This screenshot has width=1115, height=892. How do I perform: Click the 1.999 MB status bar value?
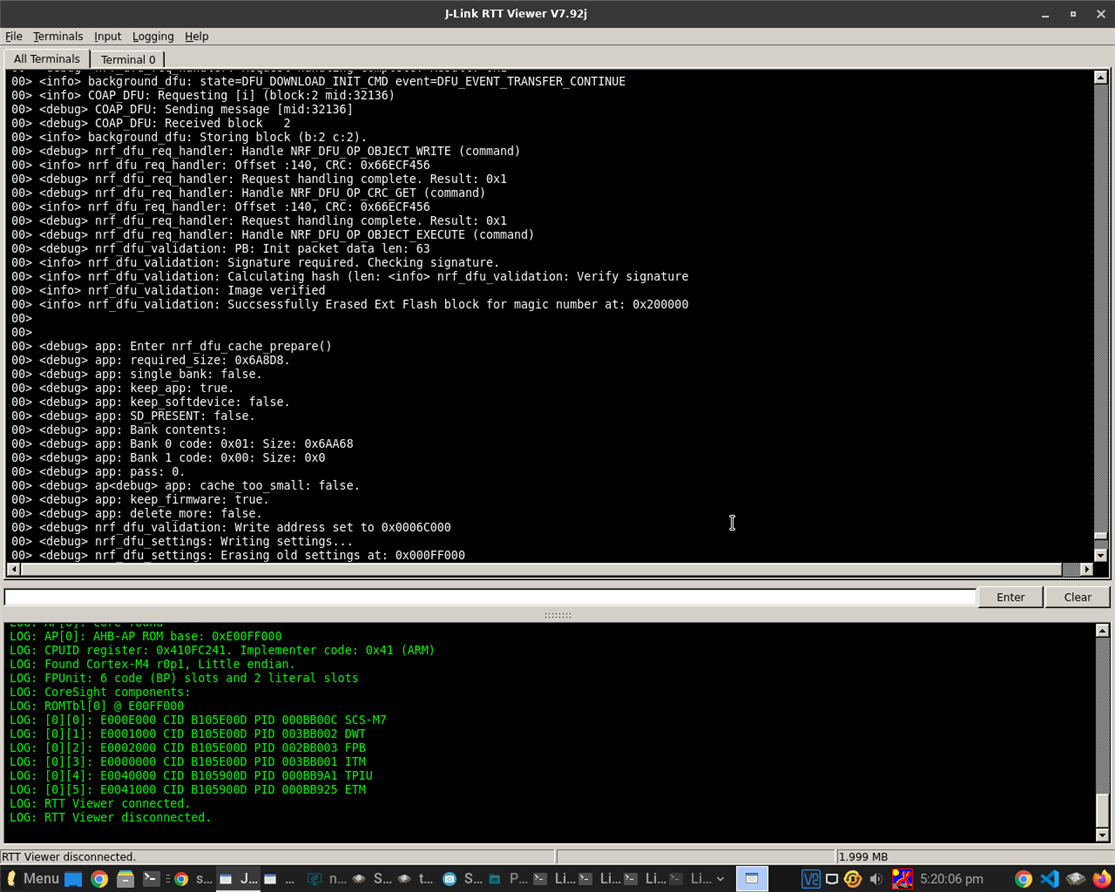click(x=863, y=856)
